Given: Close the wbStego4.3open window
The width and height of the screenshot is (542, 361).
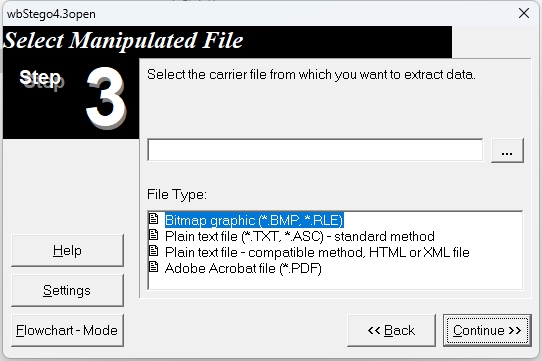Looking at the screenshot, I should pyautogui.click(x=524, y=13).
